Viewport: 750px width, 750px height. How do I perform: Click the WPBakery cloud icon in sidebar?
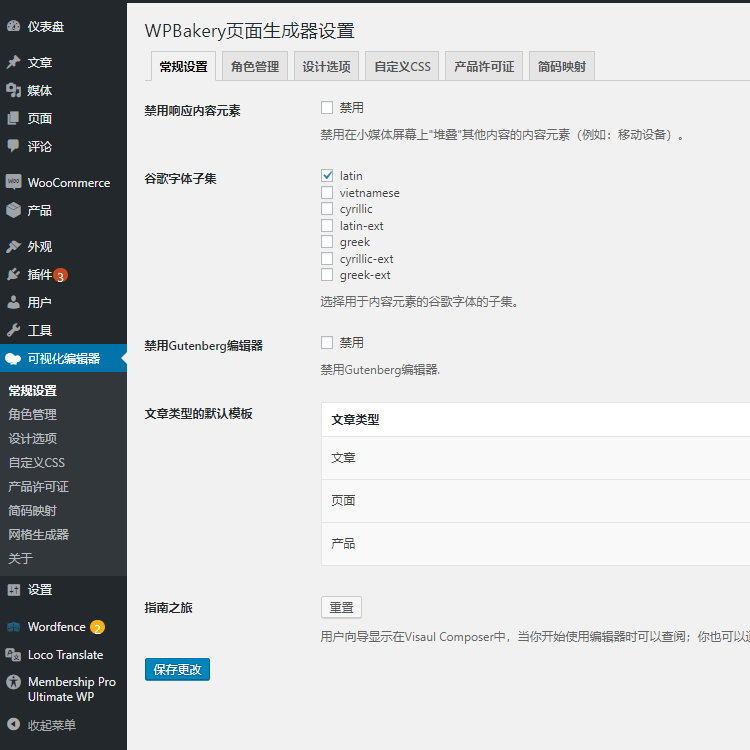(13, 359)
